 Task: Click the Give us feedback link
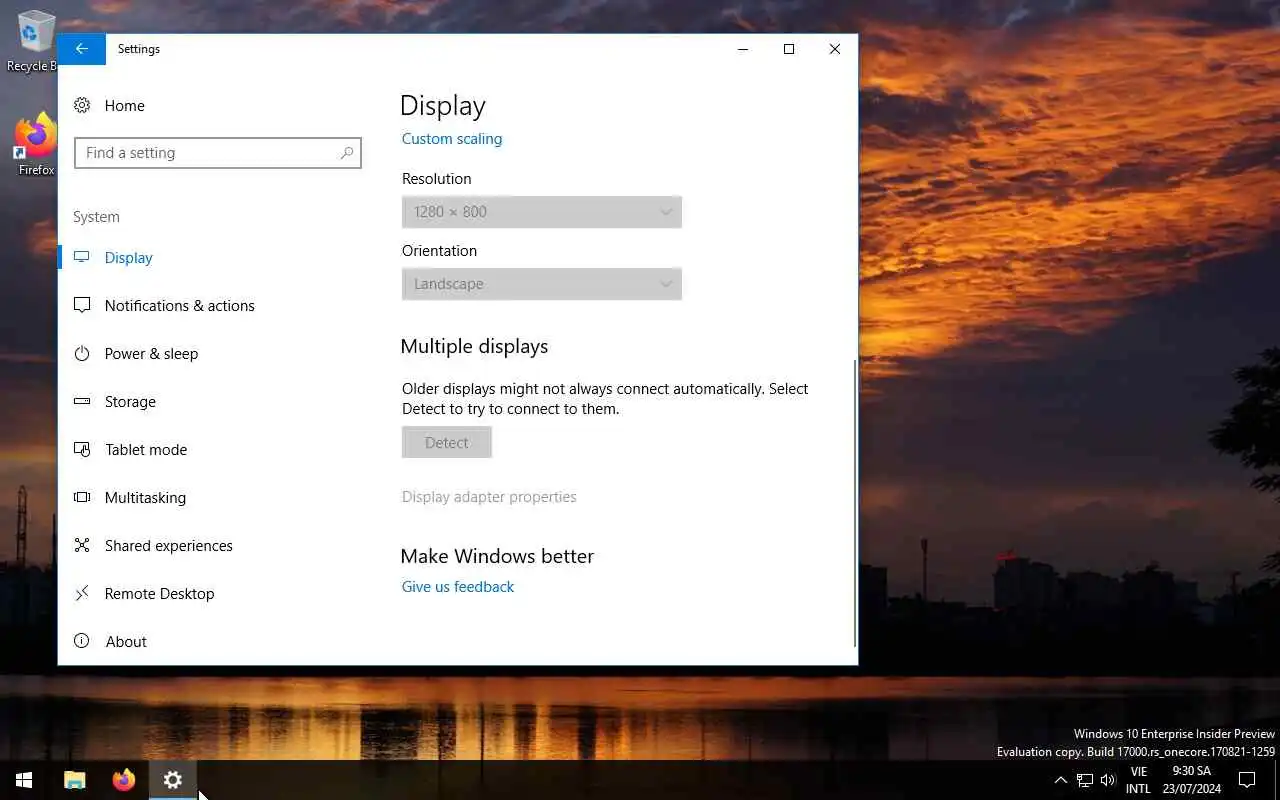point(458,587)
